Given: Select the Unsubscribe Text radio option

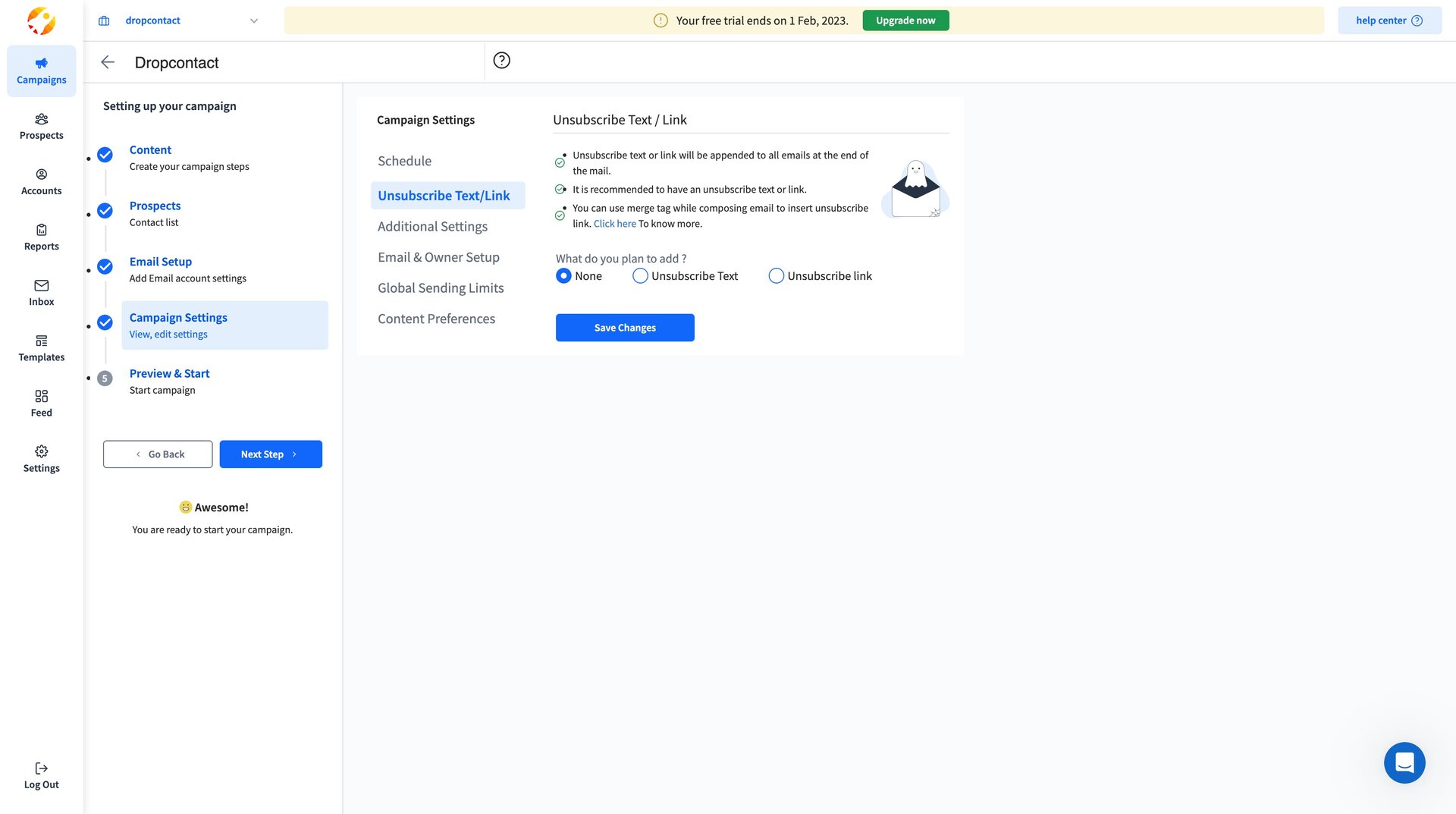Looking at the screenshot, I should [x=640, y=276].
